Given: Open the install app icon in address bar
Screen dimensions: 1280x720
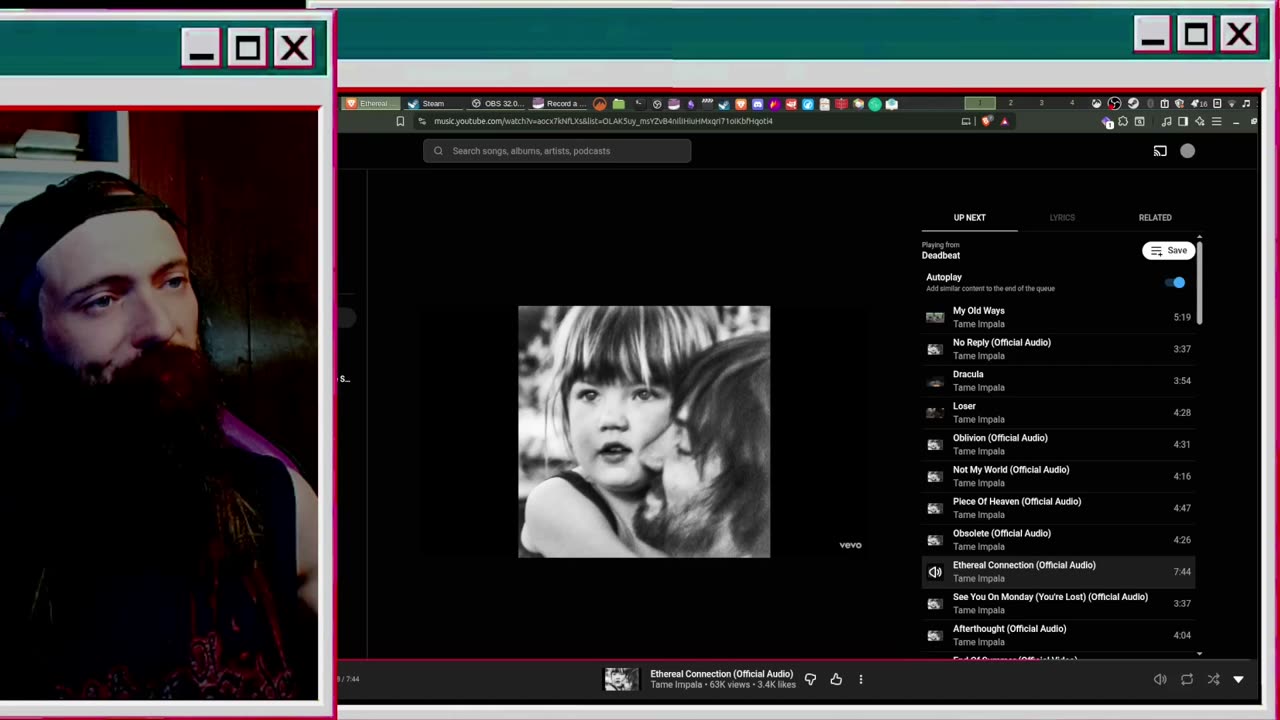Looking at the screenshot, I should [966, 121].
